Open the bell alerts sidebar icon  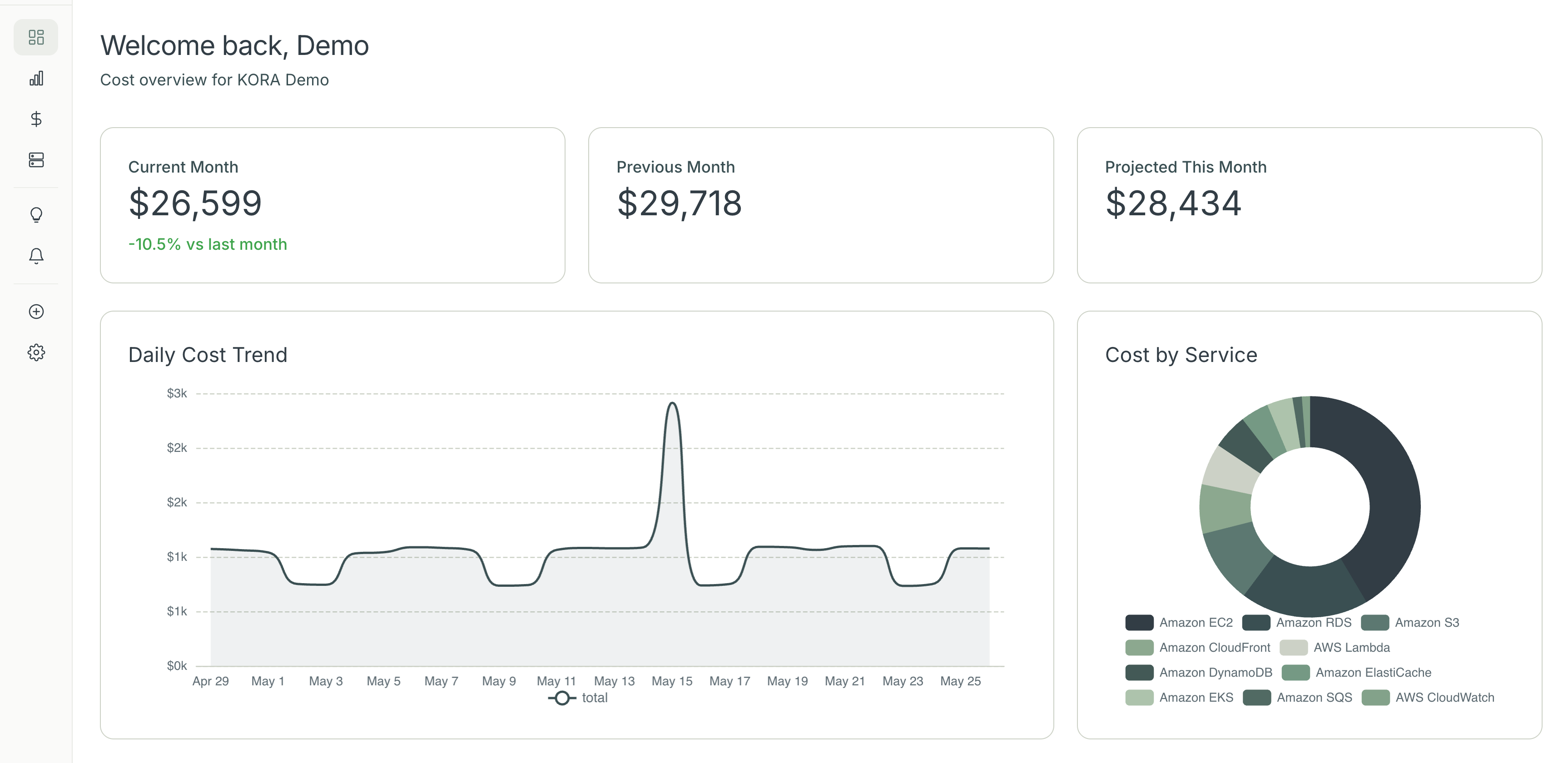[x=36, y=256]
